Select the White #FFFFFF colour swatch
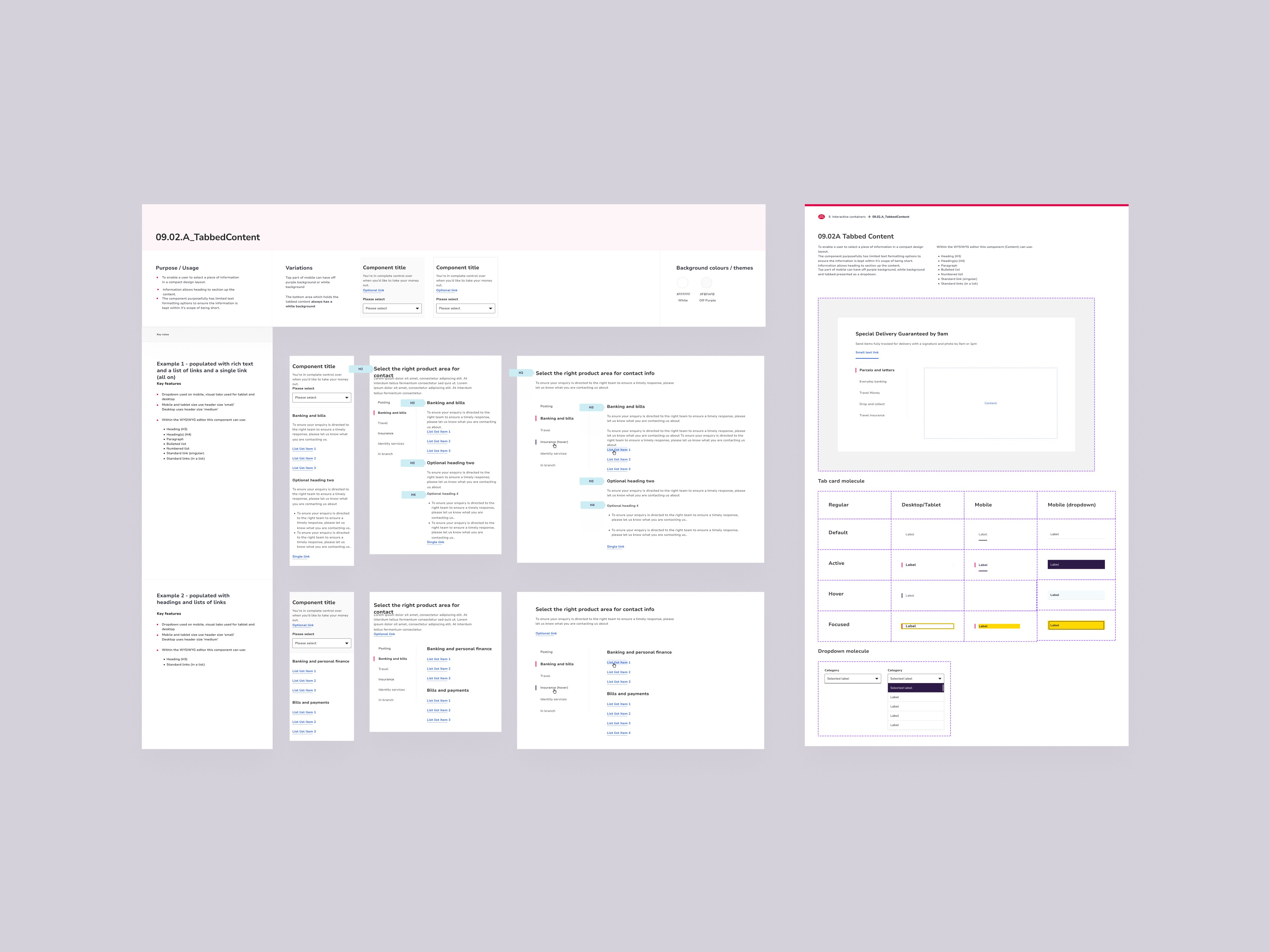This screenshot has height=952, width=1270. [x=683, y=282]
